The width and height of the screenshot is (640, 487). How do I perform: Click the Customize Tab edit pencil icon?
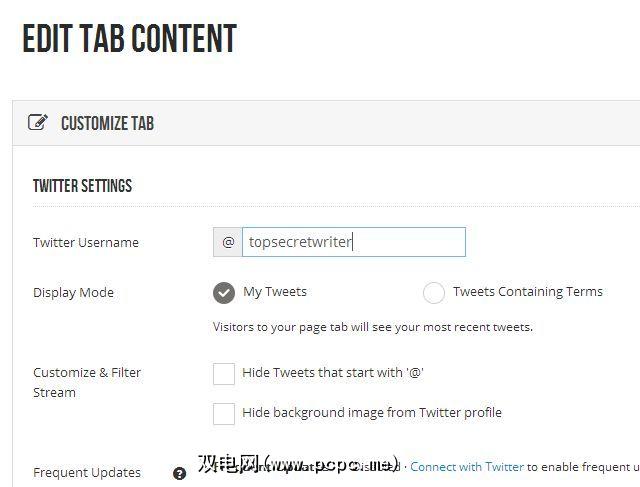coord(38,123)
